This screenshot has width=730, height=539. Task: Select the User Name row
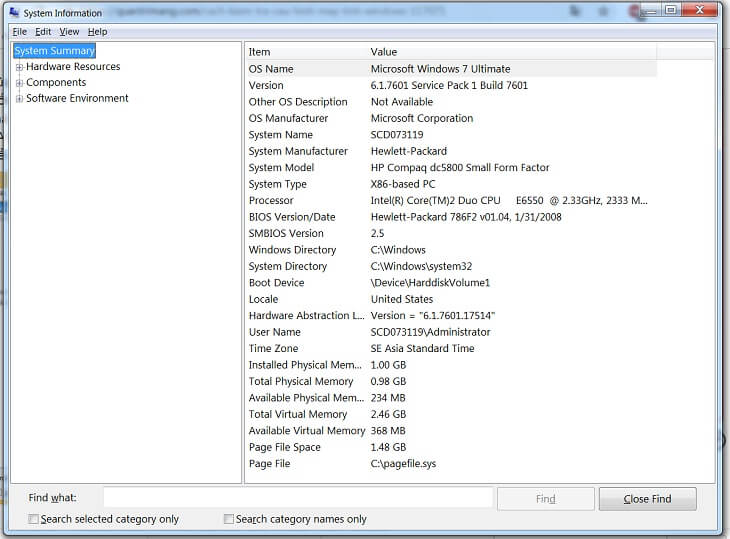click(x=452, y=332)
